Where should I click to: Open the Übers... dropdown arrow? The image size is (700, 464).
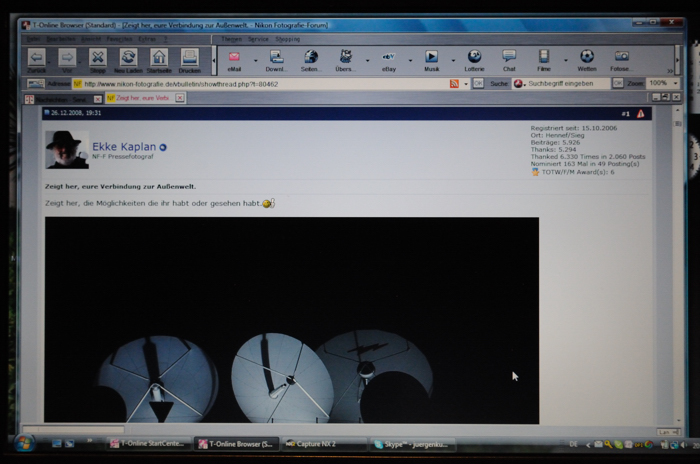(367, 60)
